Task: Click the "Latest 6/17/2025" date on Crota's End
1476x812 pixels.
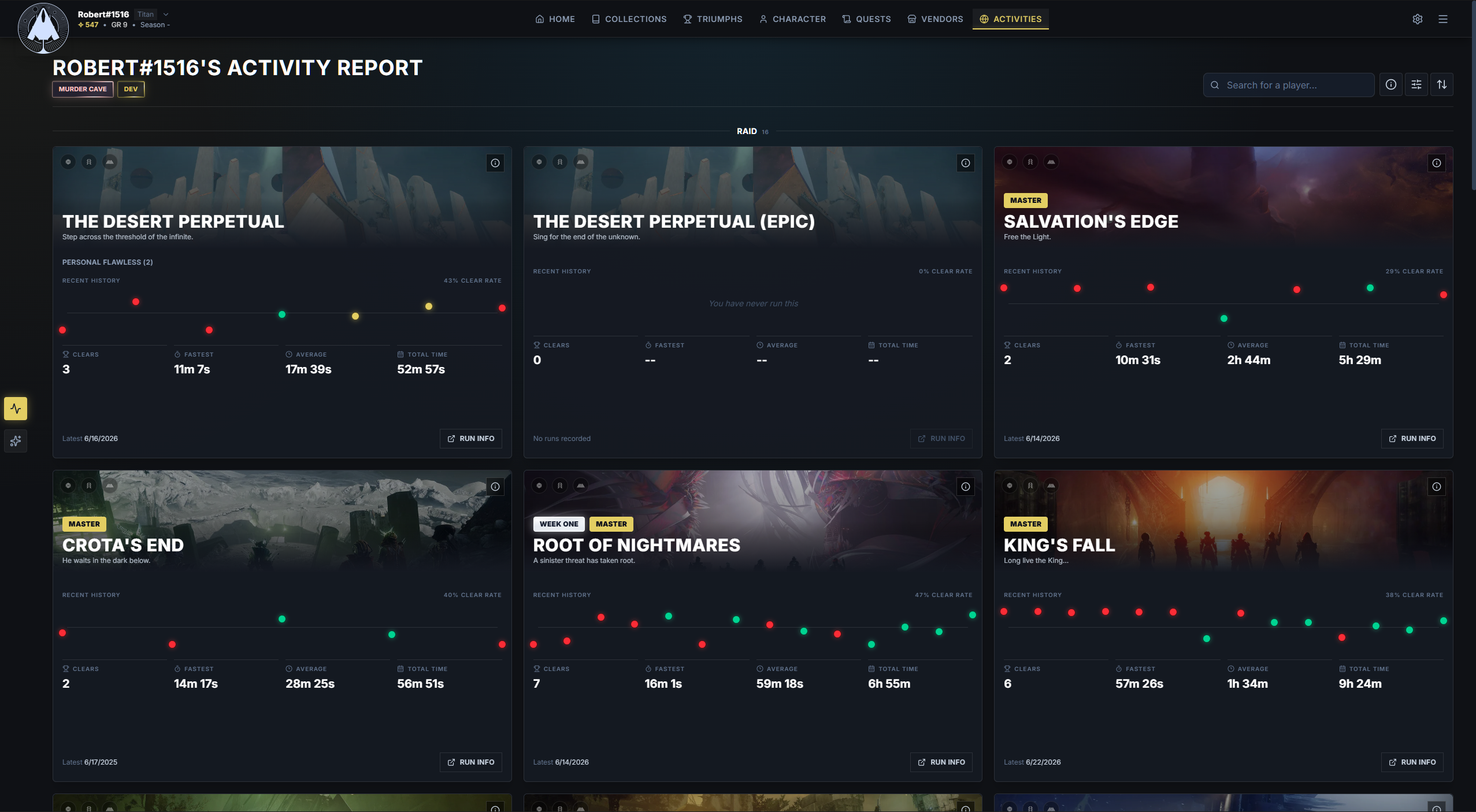Action: click(90, 762)
